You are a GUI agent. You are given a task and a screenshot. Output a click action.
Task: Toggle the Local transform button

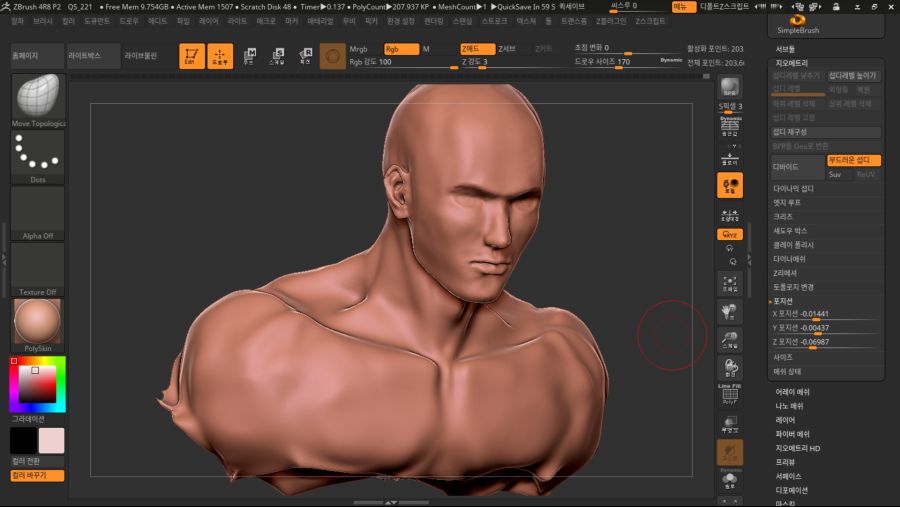[x=730, y=185]
